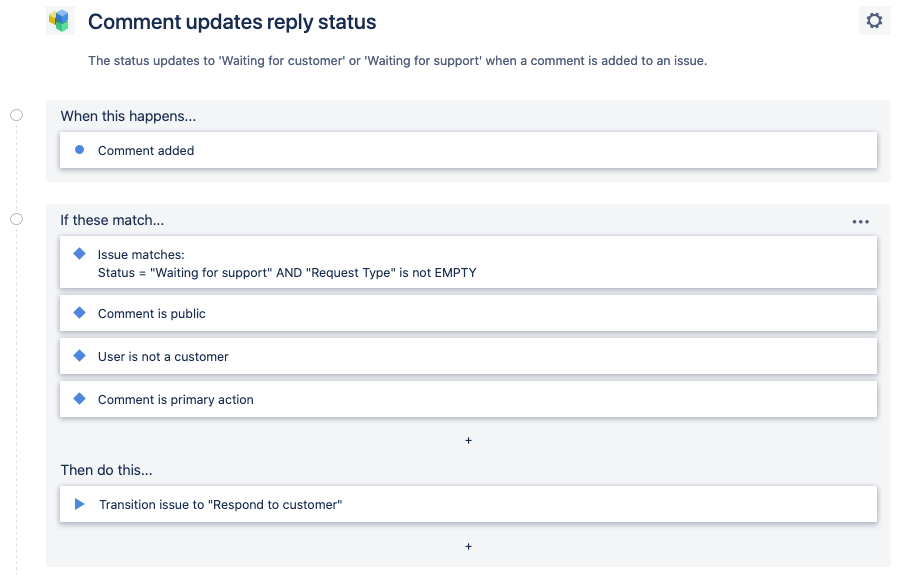Image resolution: width=917 pixels, height=575 pixels.
Task: Add a new condition with plus
Action: 468,440
